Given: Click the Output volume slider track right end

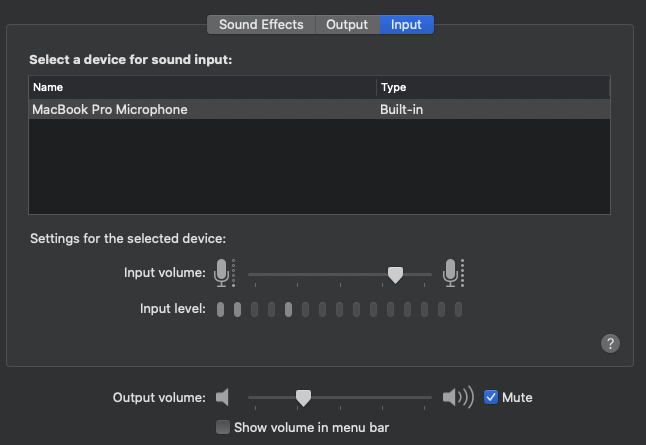Looking at the screenshot, I should tap(428, 397).
